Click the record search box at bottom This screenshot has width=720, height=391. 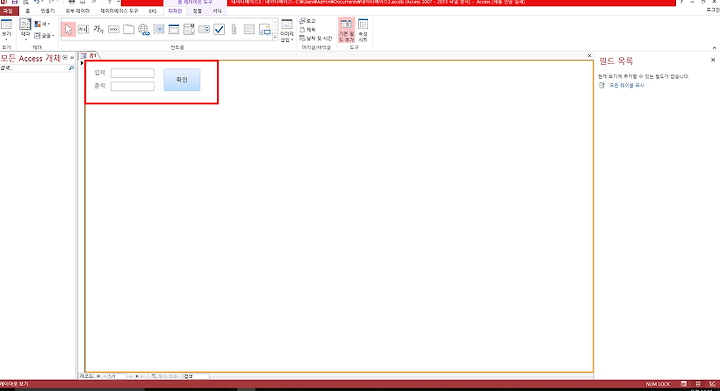point(196,376)
